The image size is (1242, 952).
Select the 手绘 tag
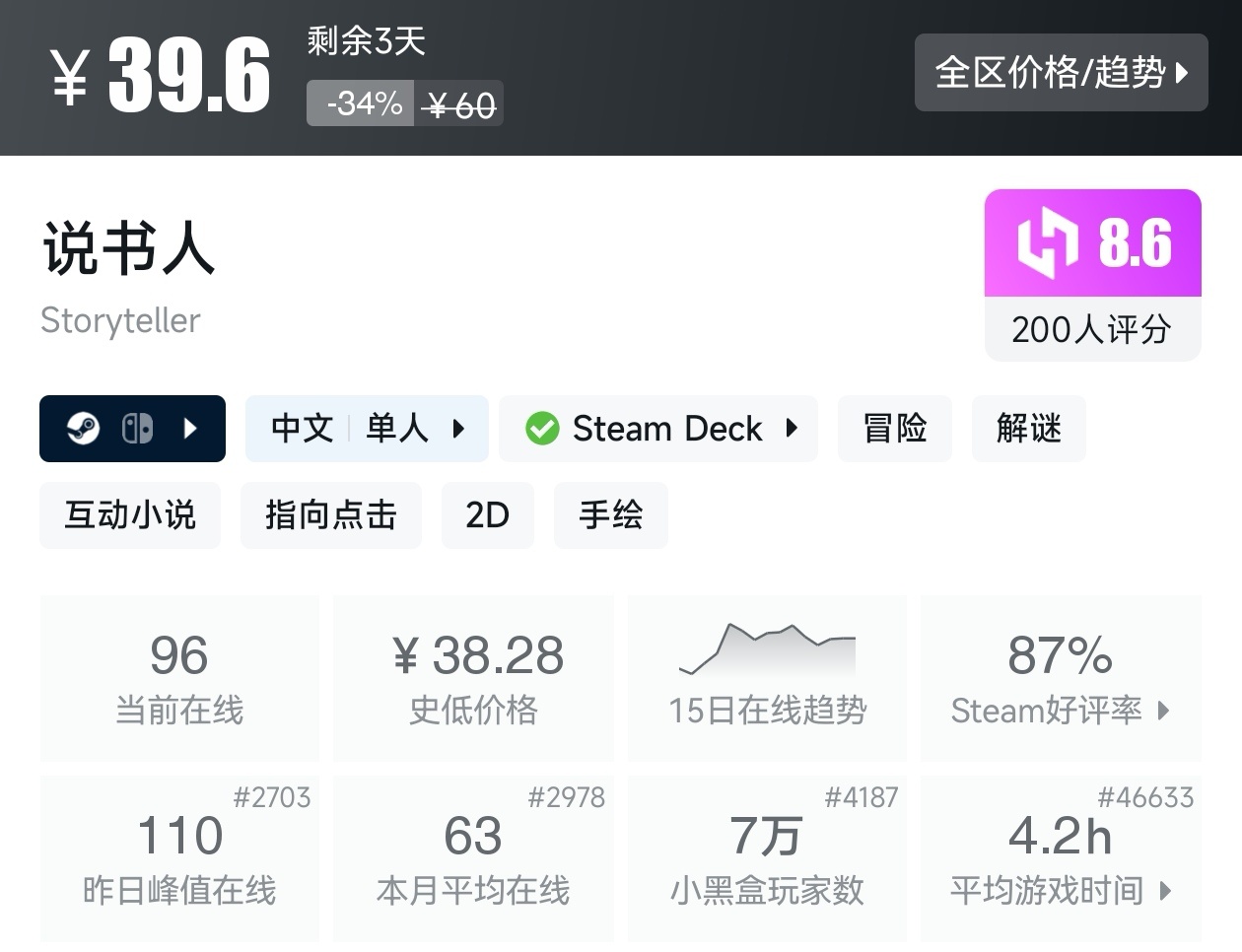click(x=610, y=514)
